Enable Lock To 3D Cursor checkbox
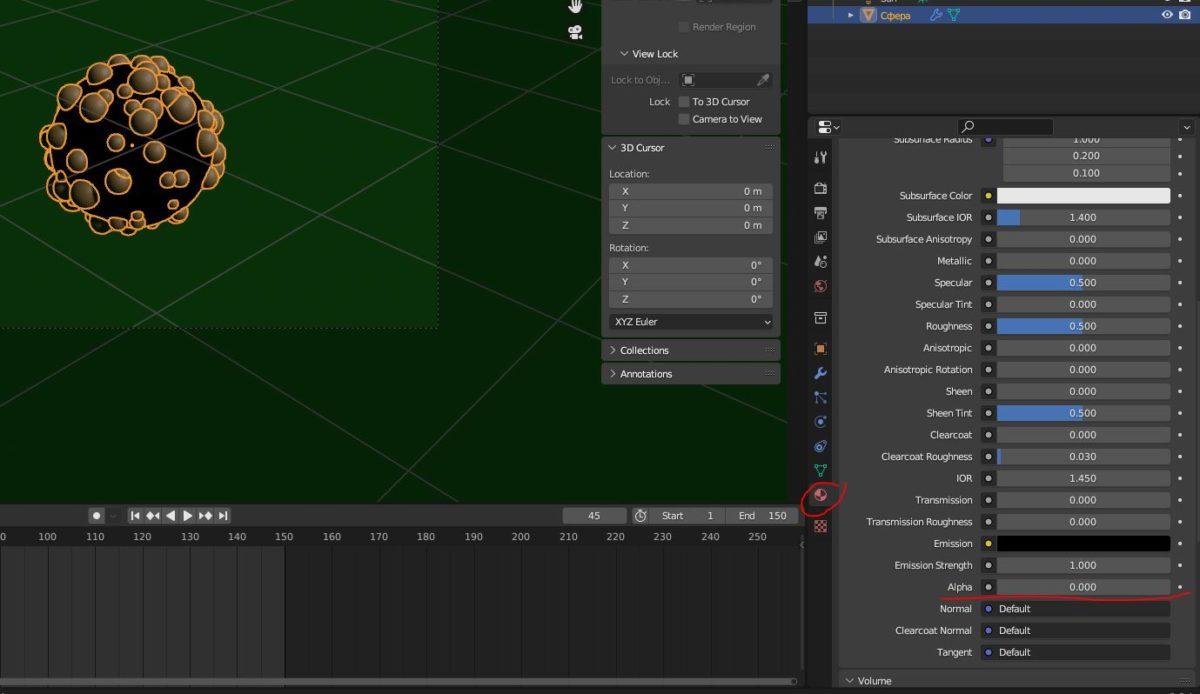The width and height of the screenshot is (1200, 694). (684, 102)
